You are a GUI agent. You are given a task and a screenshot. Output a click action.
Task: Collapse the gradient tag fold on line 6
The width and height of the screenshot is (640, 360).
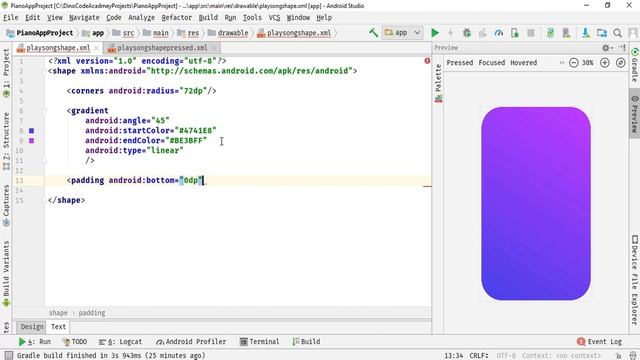tap(44, 111)
